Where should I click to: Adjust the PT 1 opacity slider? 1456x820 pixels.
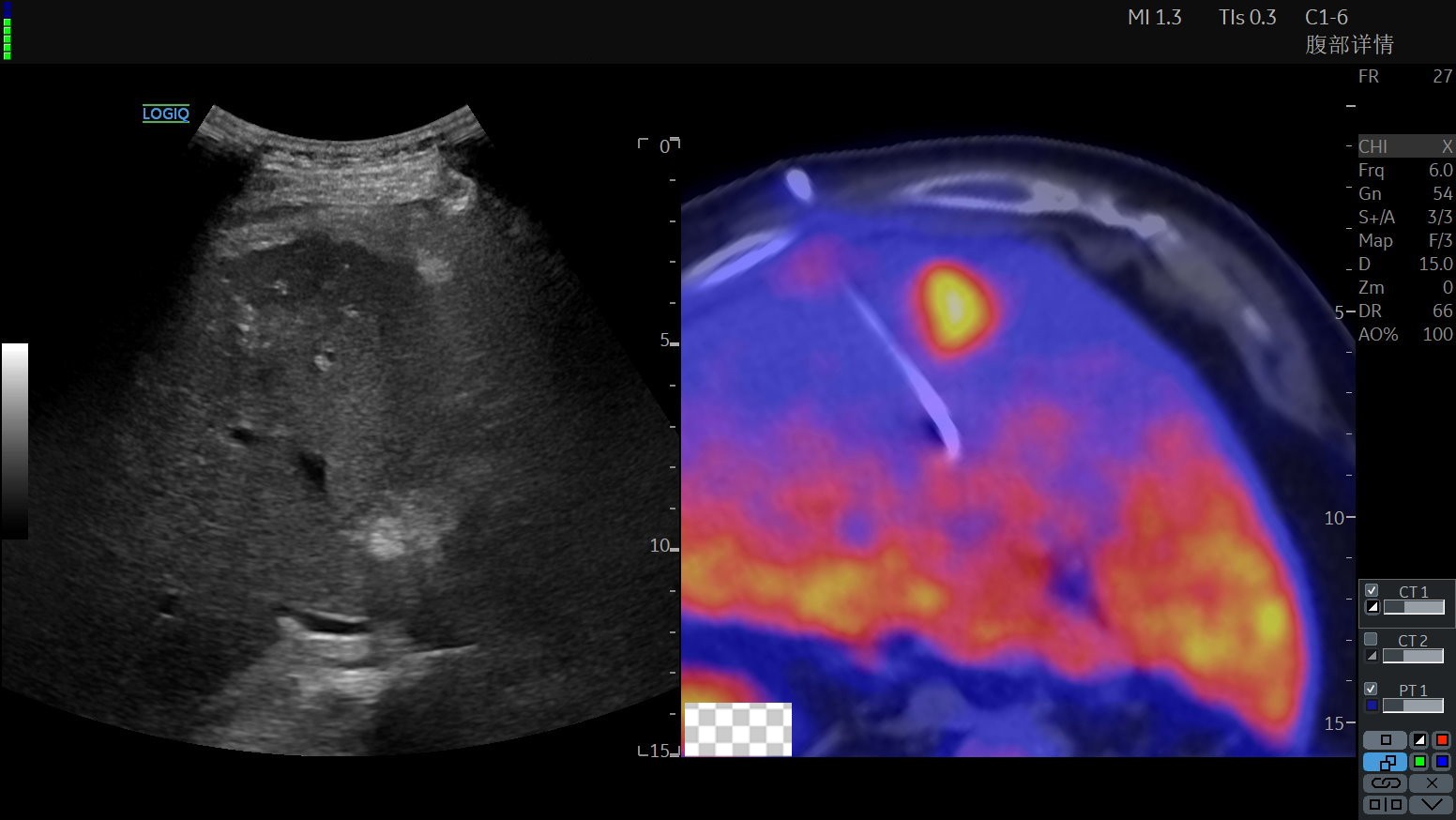[1413, 706]
